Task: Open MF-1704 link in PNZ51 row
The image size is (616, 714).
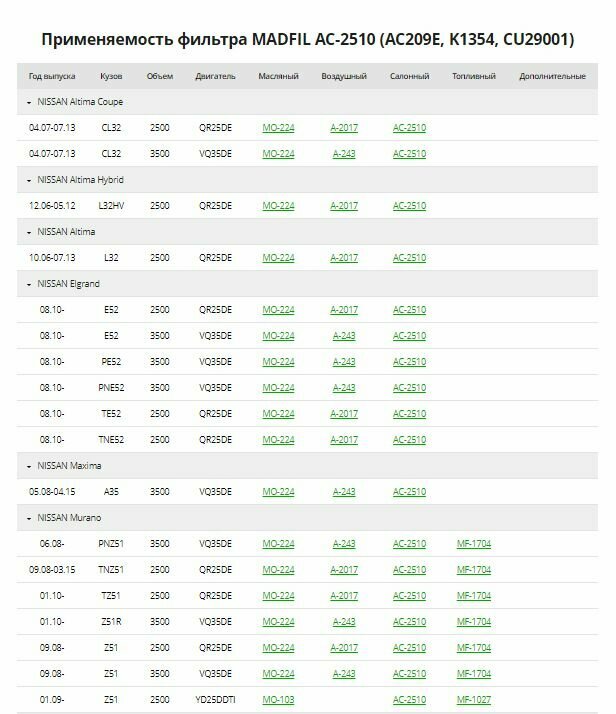Action: [x=473, y=544]
